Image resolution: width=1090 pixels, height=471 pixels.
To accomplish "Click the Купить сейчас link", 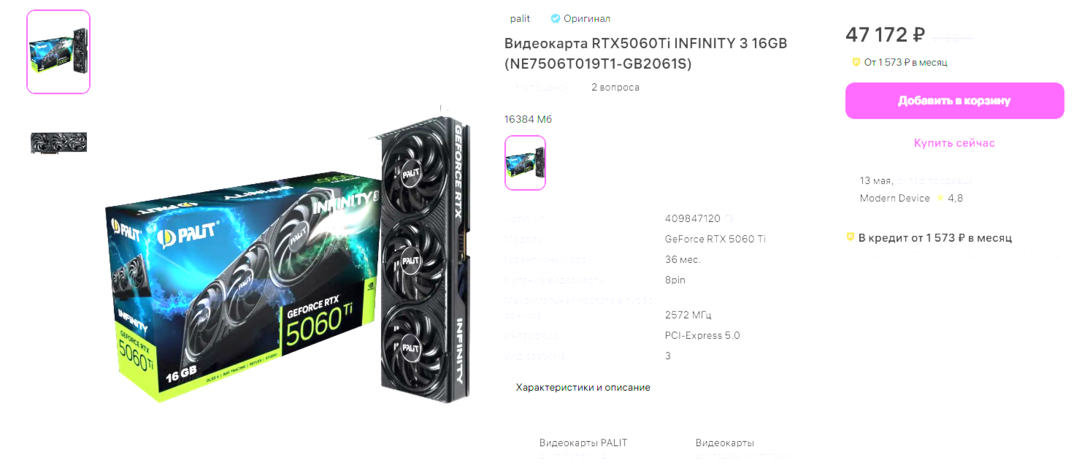I will (x=954, y=143).
